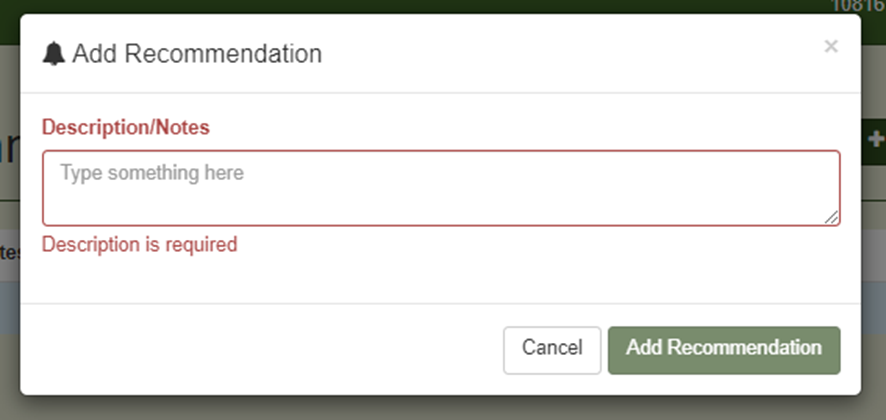Click the Description/Notes field label
This screenshot has height=420, width=886.
point(126,127)
